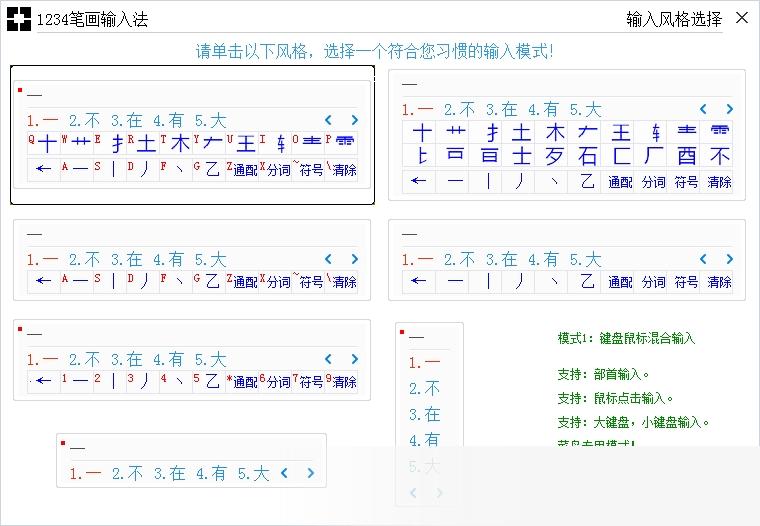Click the 支持: 部首输入 line

pos(603,374)
